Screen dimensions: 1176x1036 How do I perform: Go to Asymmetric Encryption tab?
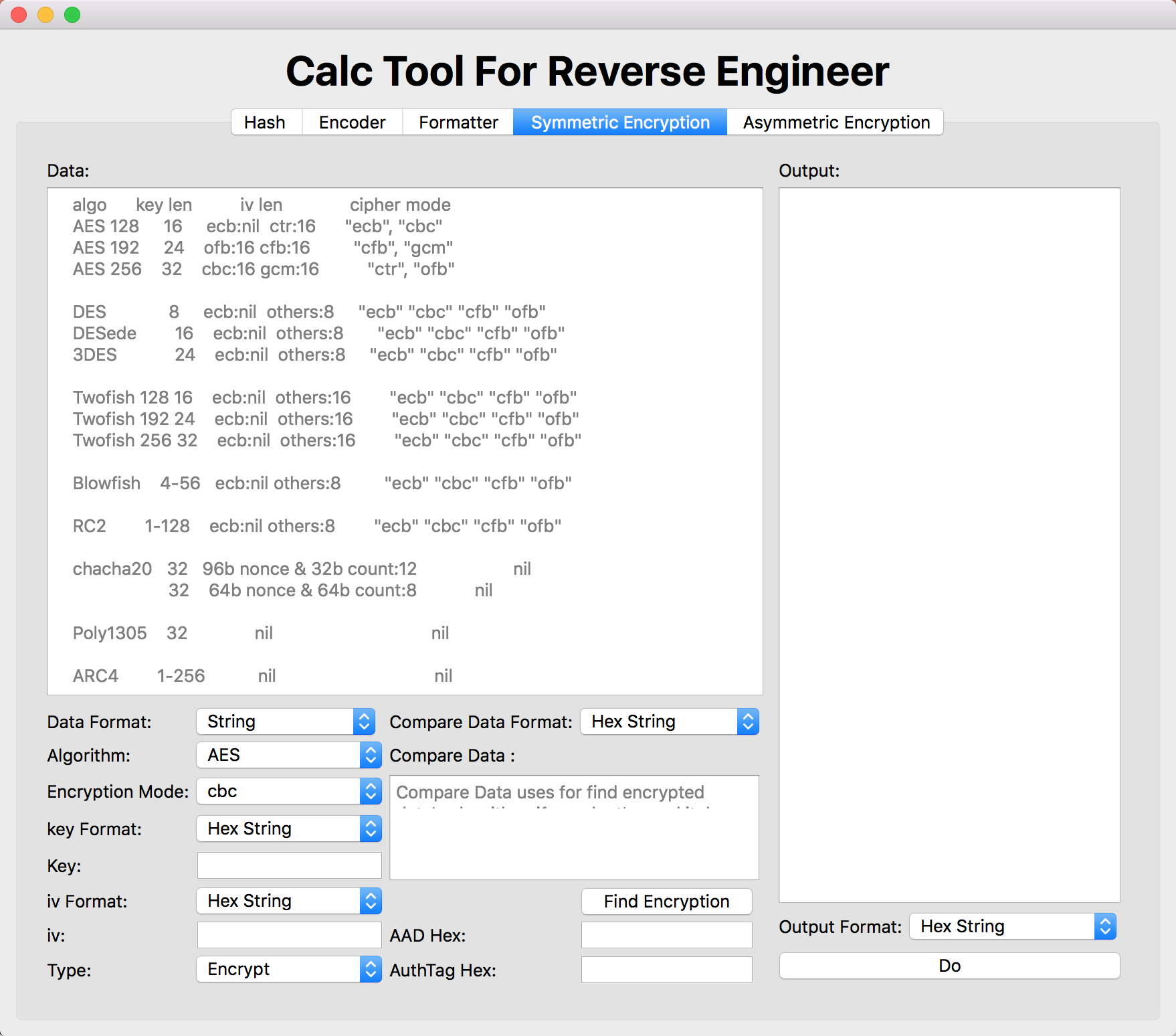tap(836, 122)
